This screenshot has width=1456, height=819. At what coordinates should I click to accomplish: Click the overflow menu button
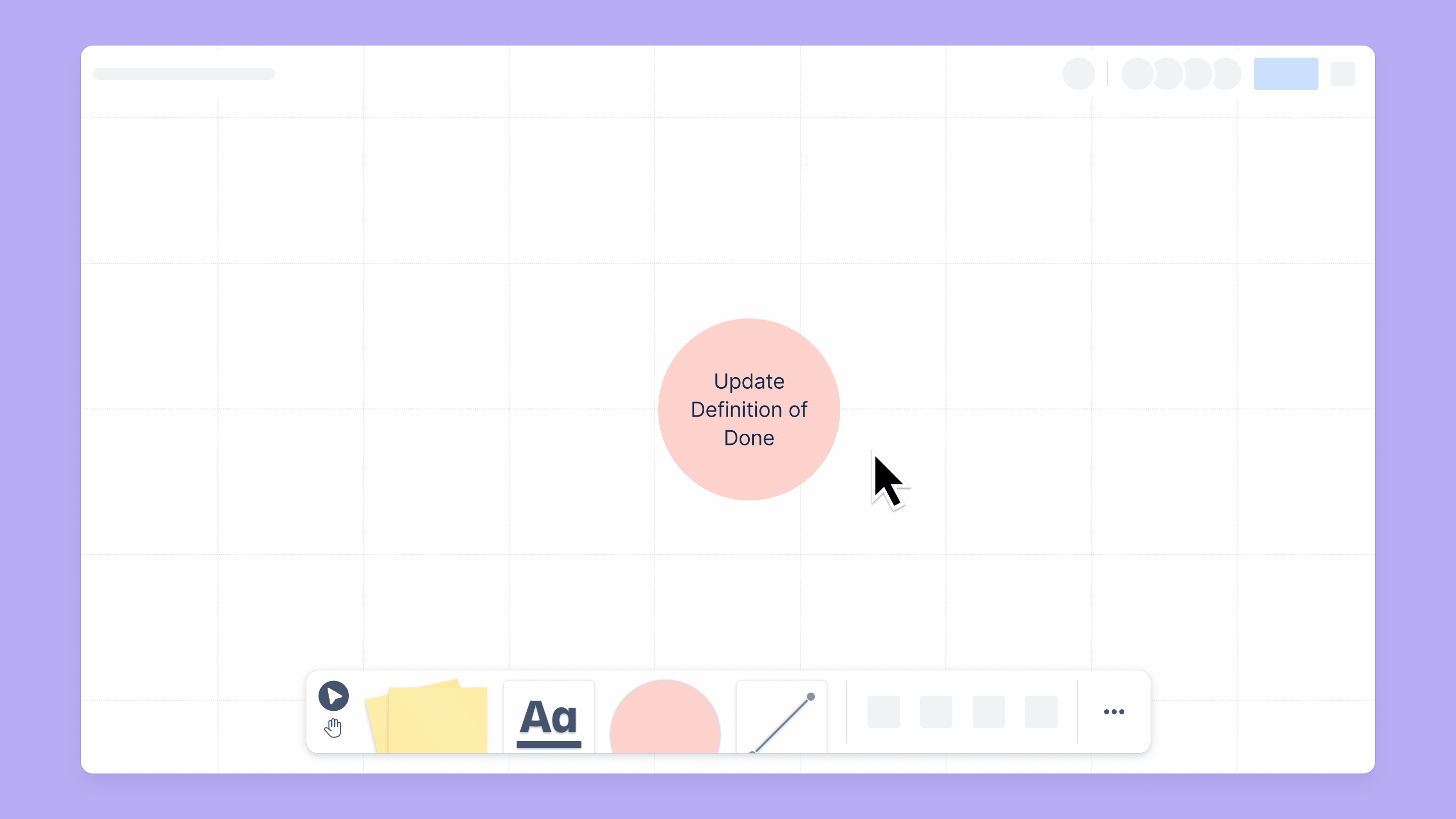(x=1113, y=712)
